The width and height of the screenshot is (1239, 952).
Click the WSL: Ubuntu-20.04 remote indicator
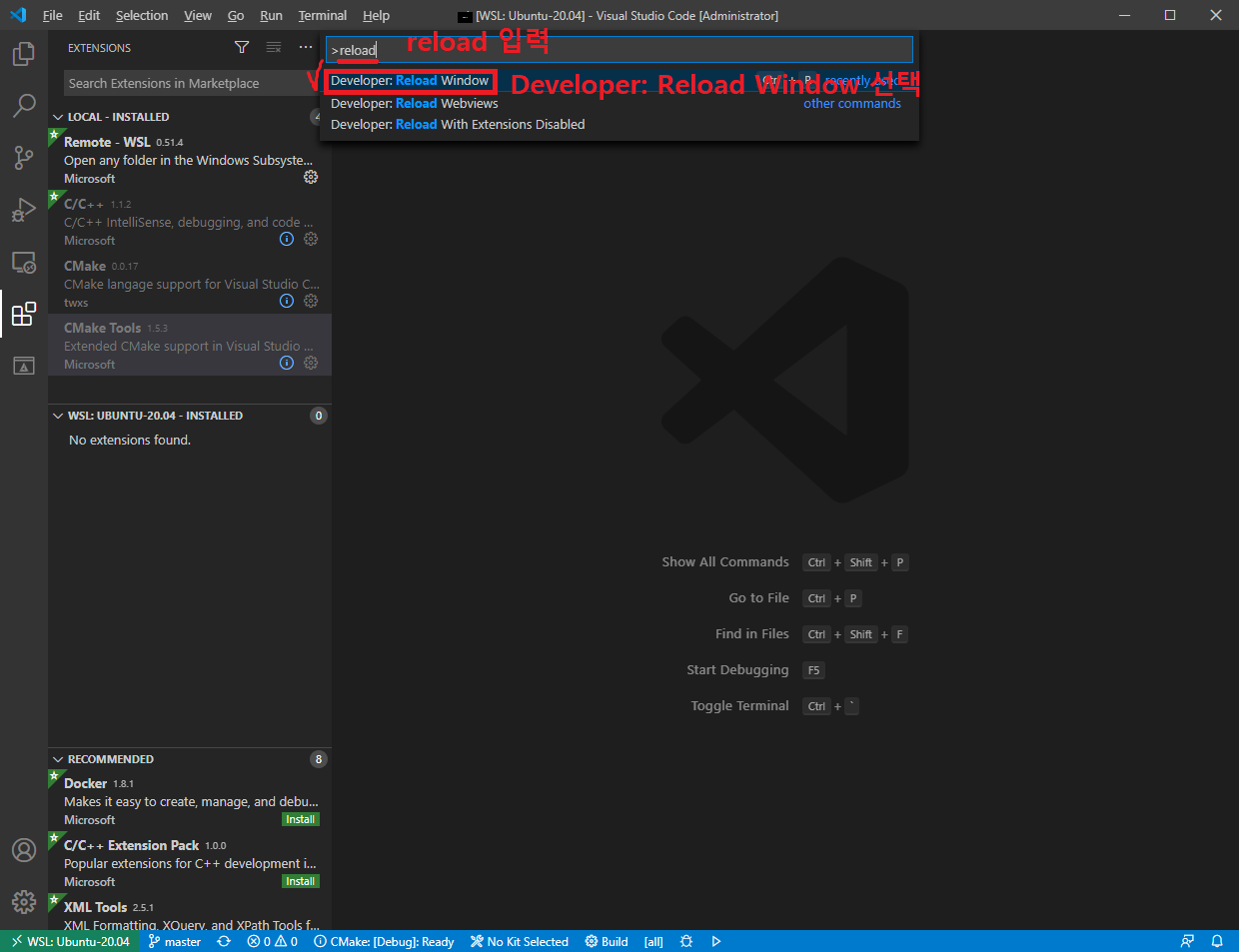click(70, 942)
